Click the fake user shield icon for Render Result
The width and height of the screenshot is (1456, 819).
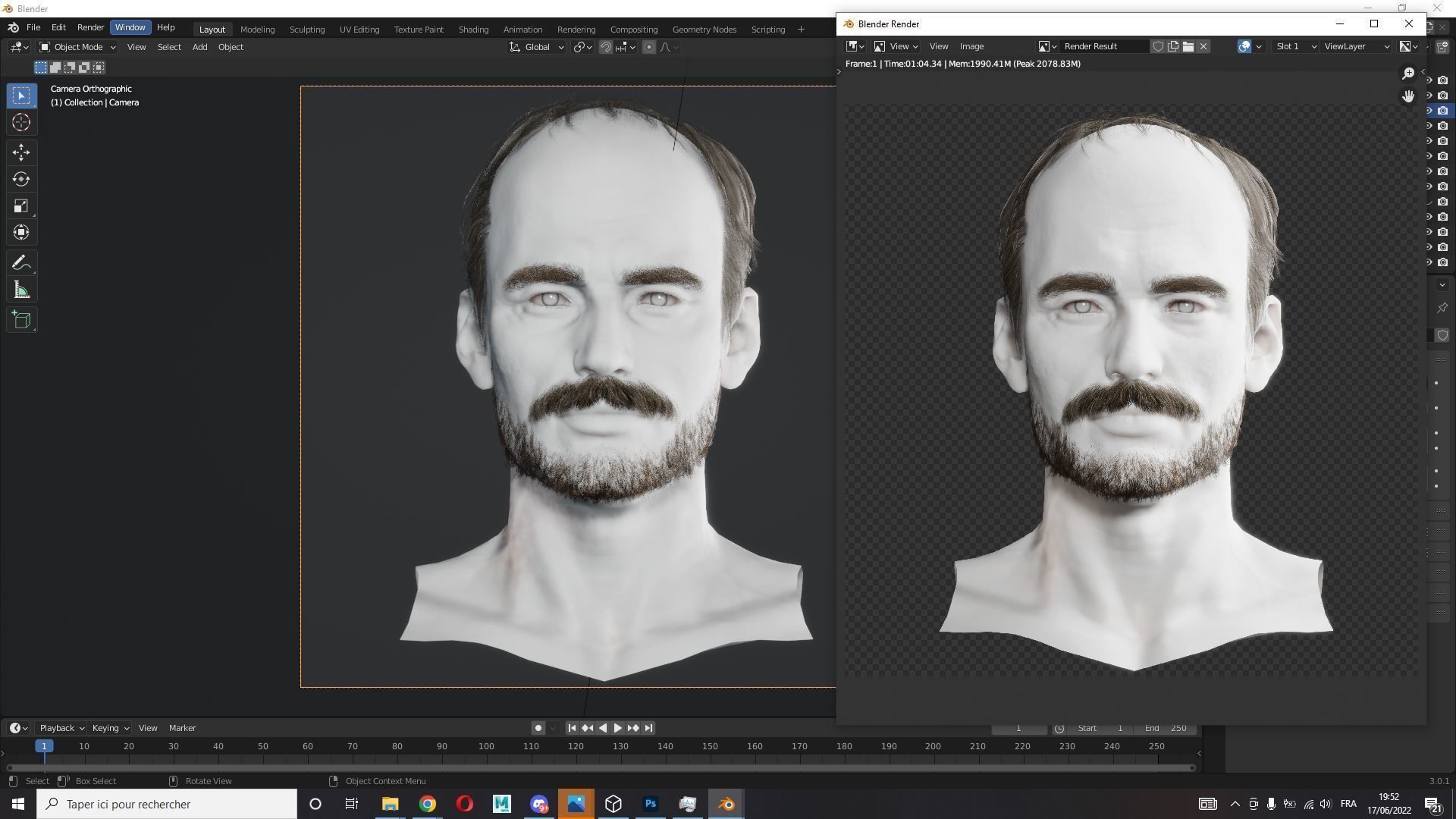[1158, 46]
